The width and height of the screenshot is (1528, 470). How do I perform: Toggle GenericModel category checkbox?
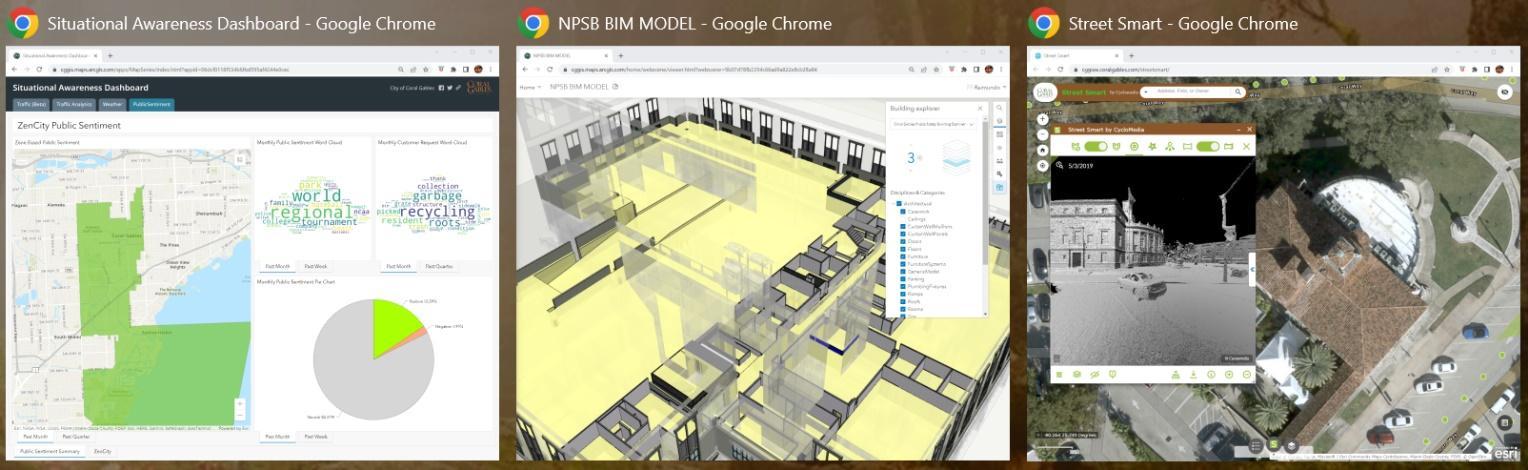903,271
